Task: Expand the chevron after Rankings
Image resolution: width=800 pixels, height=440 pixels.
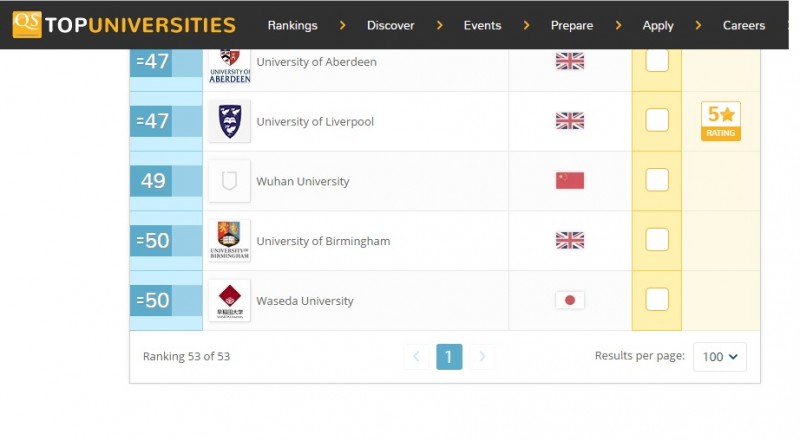Action: click(x=342, y=25)
